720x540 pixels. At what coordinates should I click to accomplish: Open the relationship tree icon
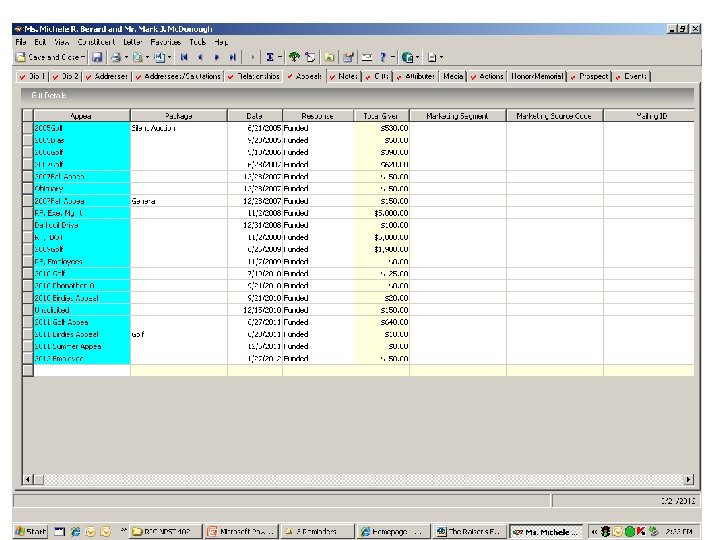click(294, 57)
